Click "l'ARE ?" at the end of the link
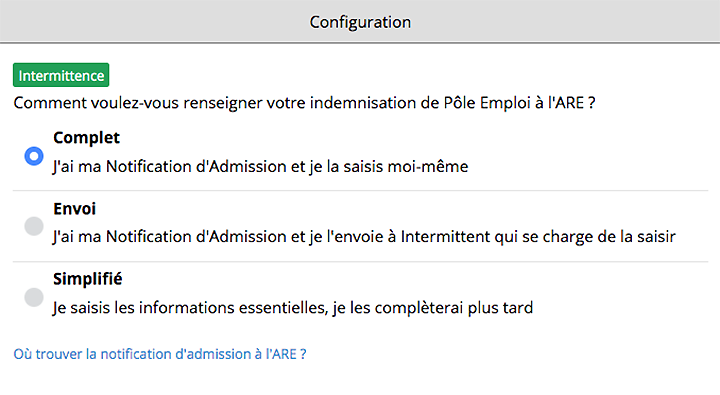Viewport: 720px width, 395px height. 286,354
